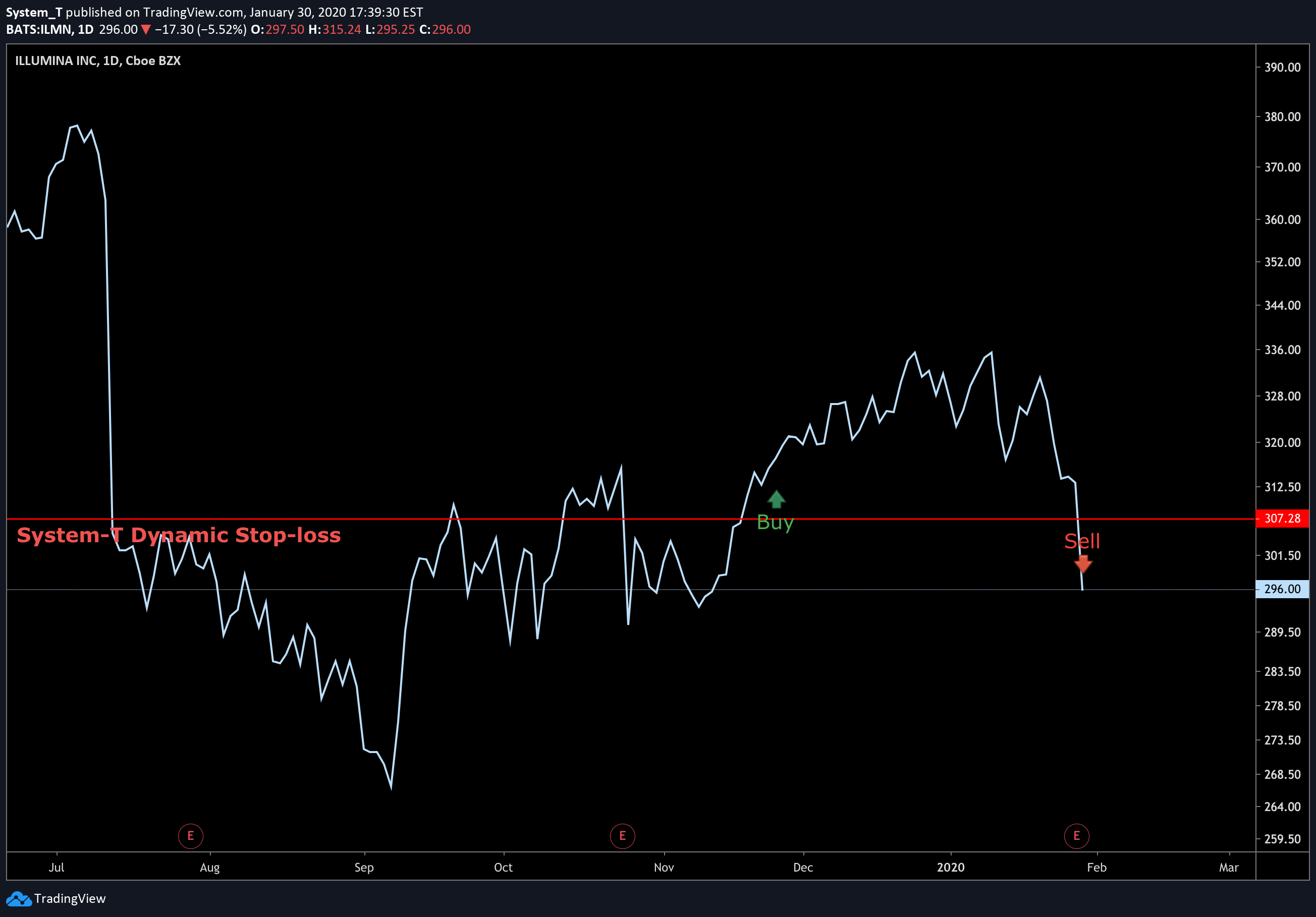The width and height of the screenshot is (1316, 917).
Task: Click the System_T author name
Action: (x=34, y=12)
